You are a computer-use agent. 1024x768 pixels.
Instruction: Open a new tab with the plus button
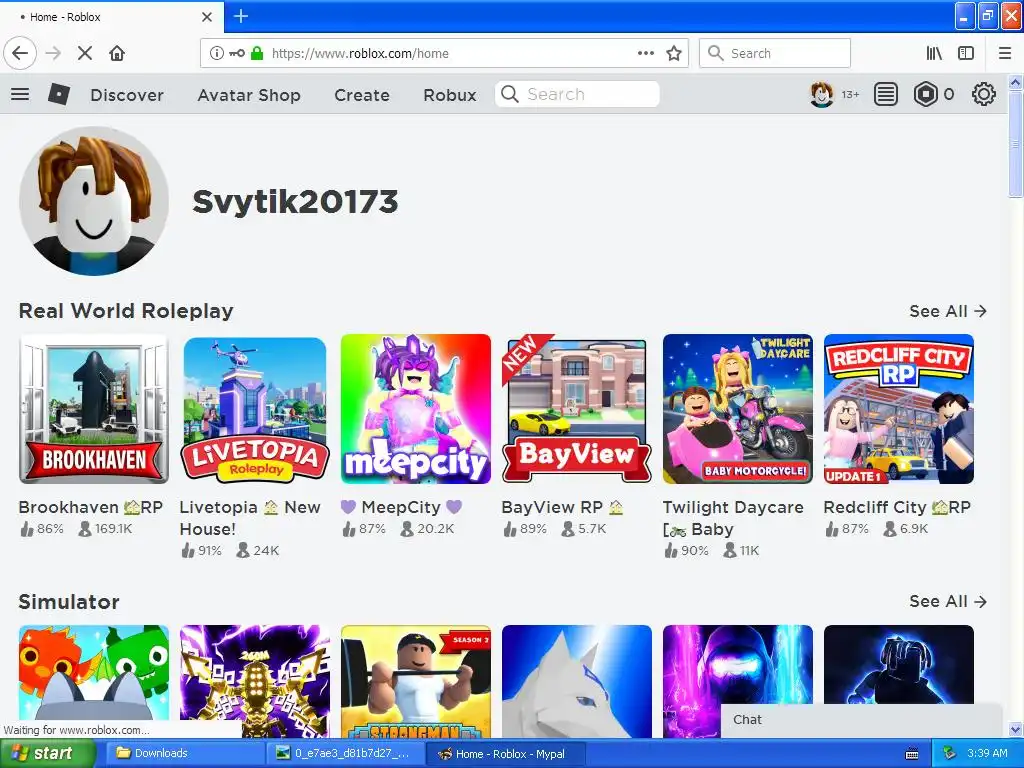[x=240, y=16]
